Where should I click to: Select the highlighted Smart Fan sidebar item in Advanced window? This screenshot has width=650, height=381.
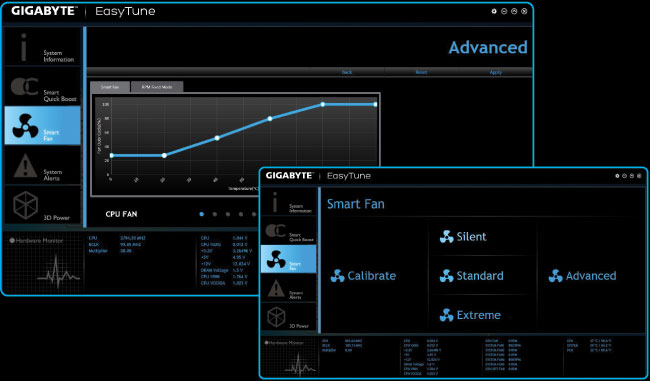click(42, 126)
